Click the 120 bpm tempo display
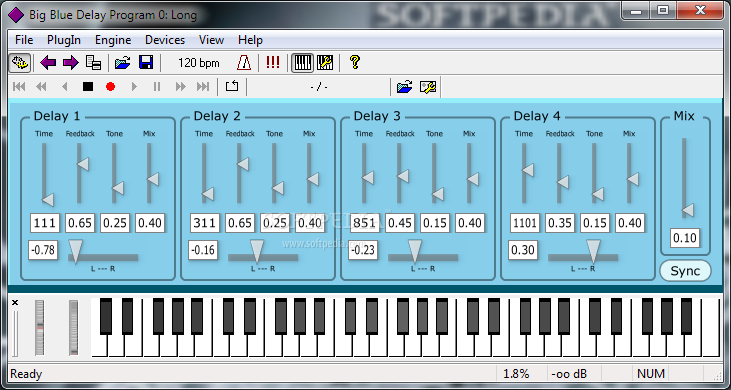 pyautogui.click(x=199, y=63)
